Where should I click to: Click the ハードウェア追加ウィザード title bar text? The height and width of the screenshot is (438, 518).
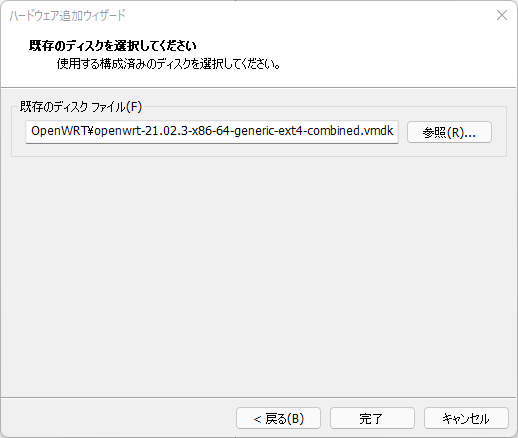[67, 15]
